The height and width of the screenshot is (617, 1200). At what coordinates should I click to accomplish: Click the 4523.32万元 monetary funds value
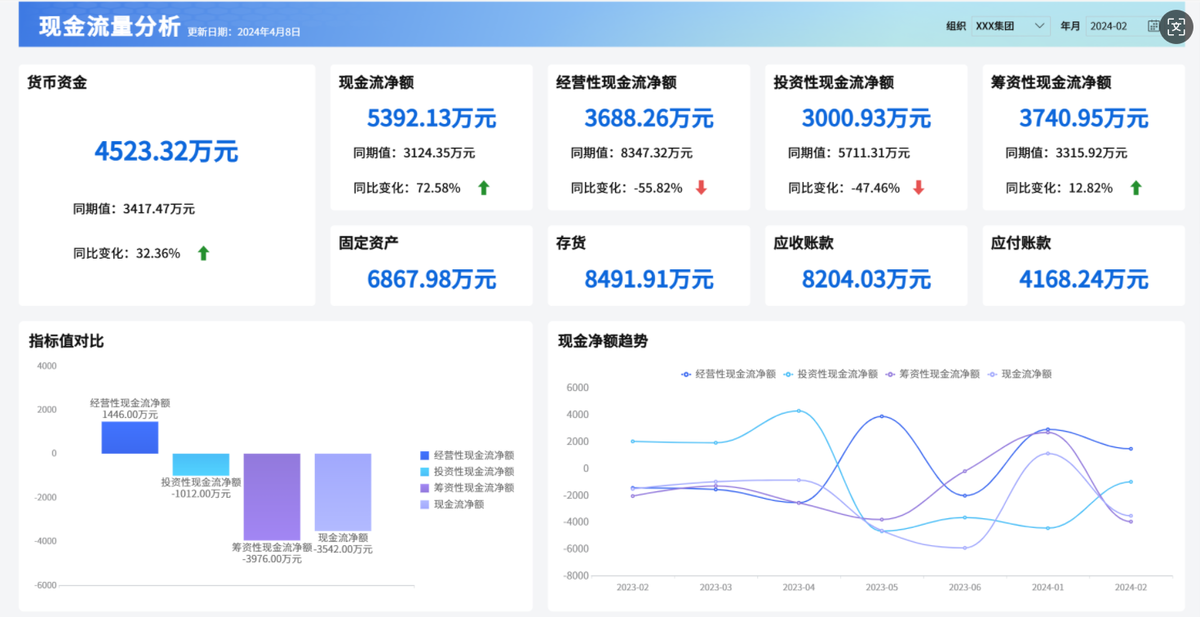(166, 151)
